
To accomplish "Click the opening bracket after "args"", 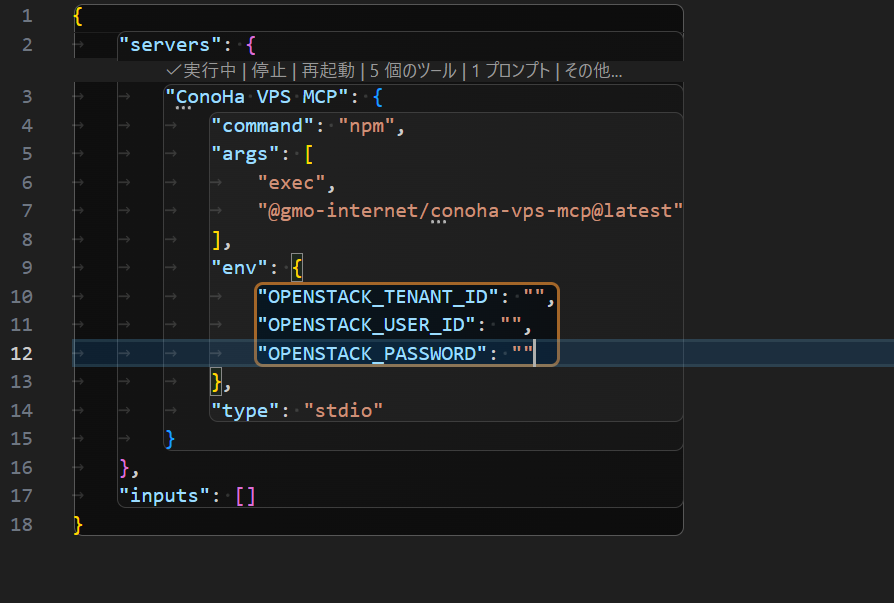I will pos(308,154).
